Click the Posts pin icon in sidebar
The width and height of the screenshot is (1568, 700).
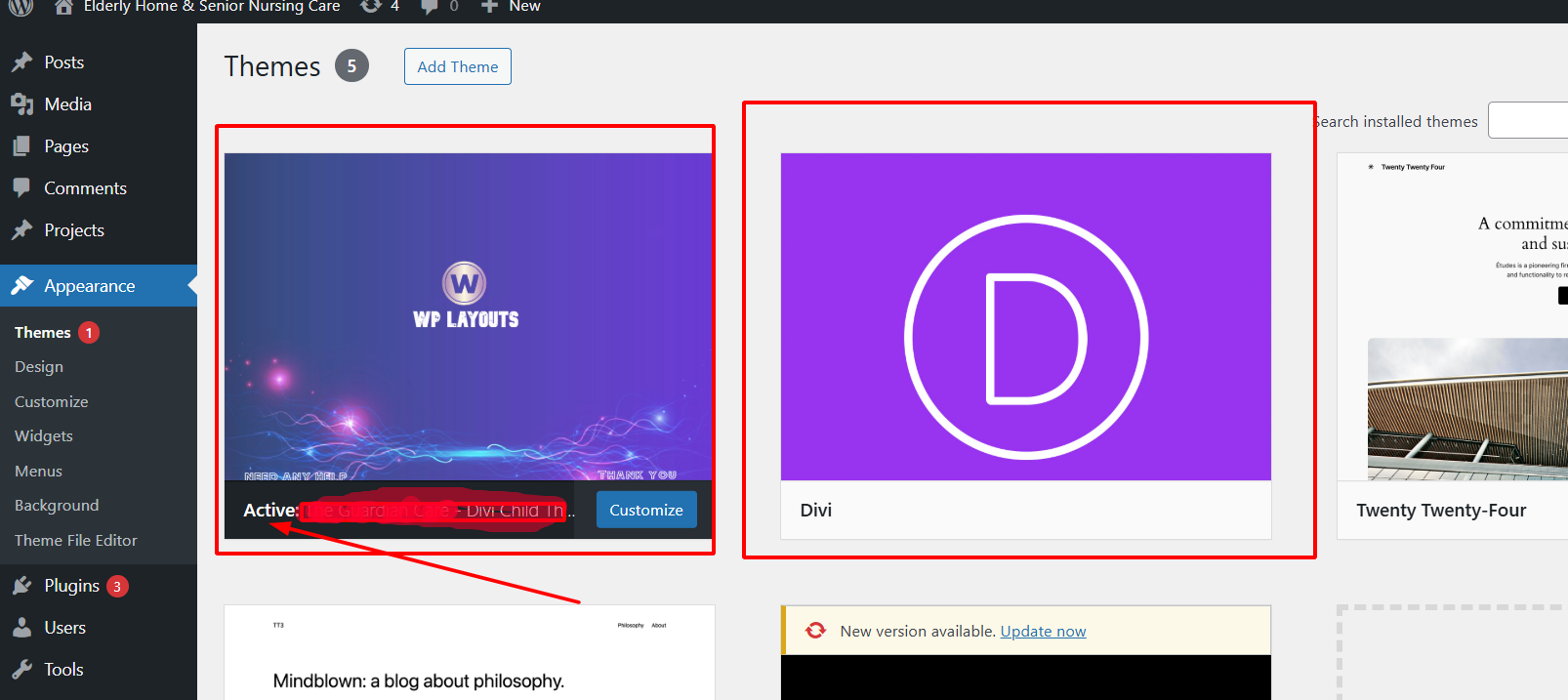[x=22, y=62]
